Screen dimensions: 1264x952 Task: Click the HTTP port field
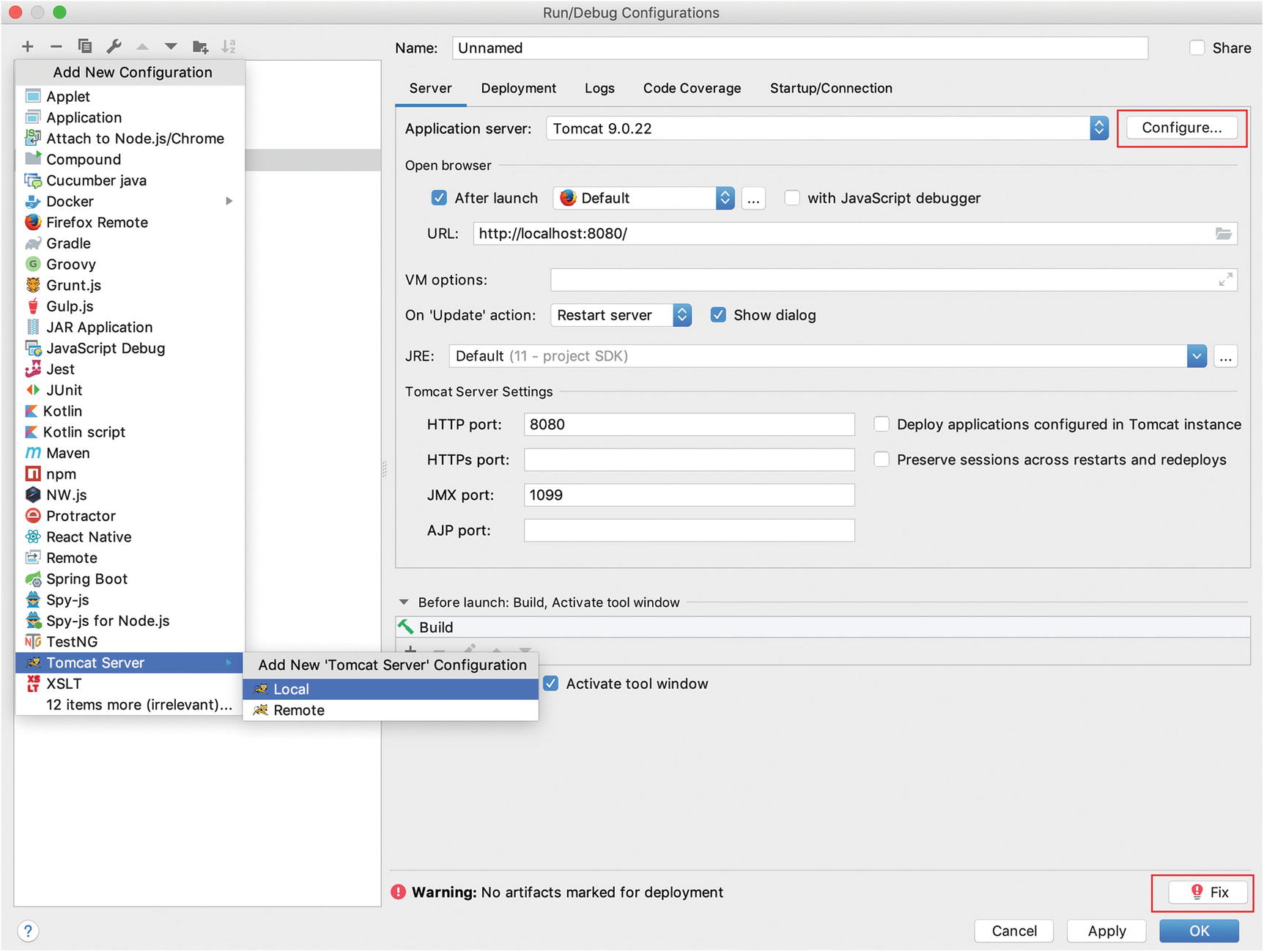[689, 424]
